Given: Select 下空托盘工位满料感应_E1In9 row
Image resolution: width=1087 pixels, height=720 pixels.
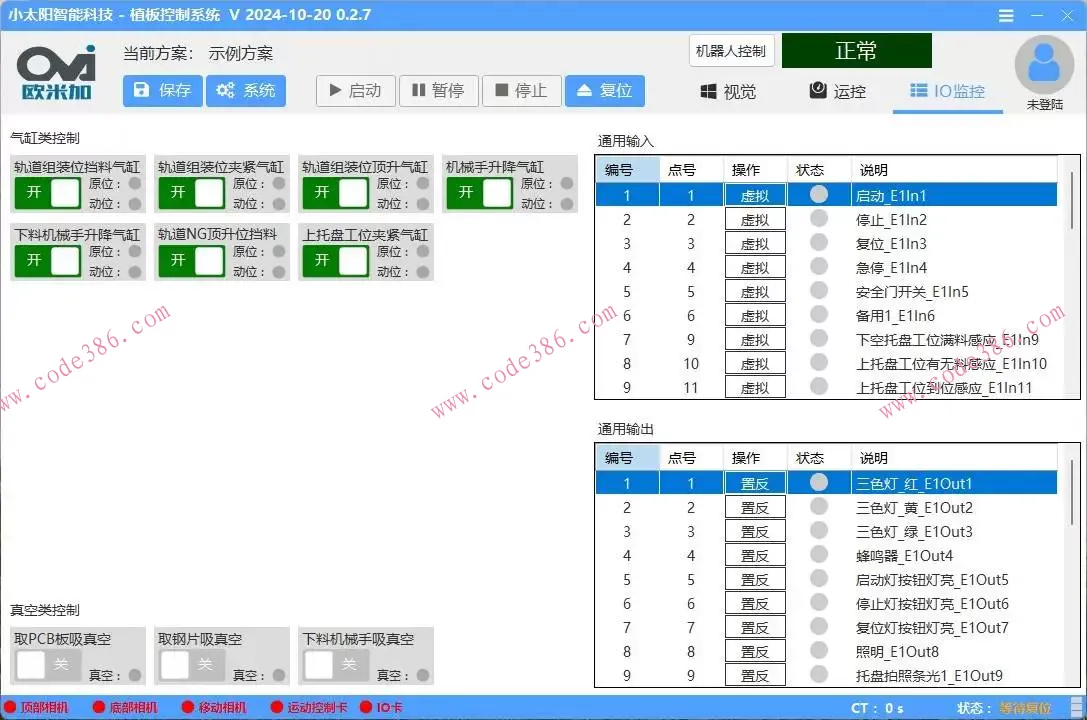Looking at the screenshot, I should click(826, 340).
